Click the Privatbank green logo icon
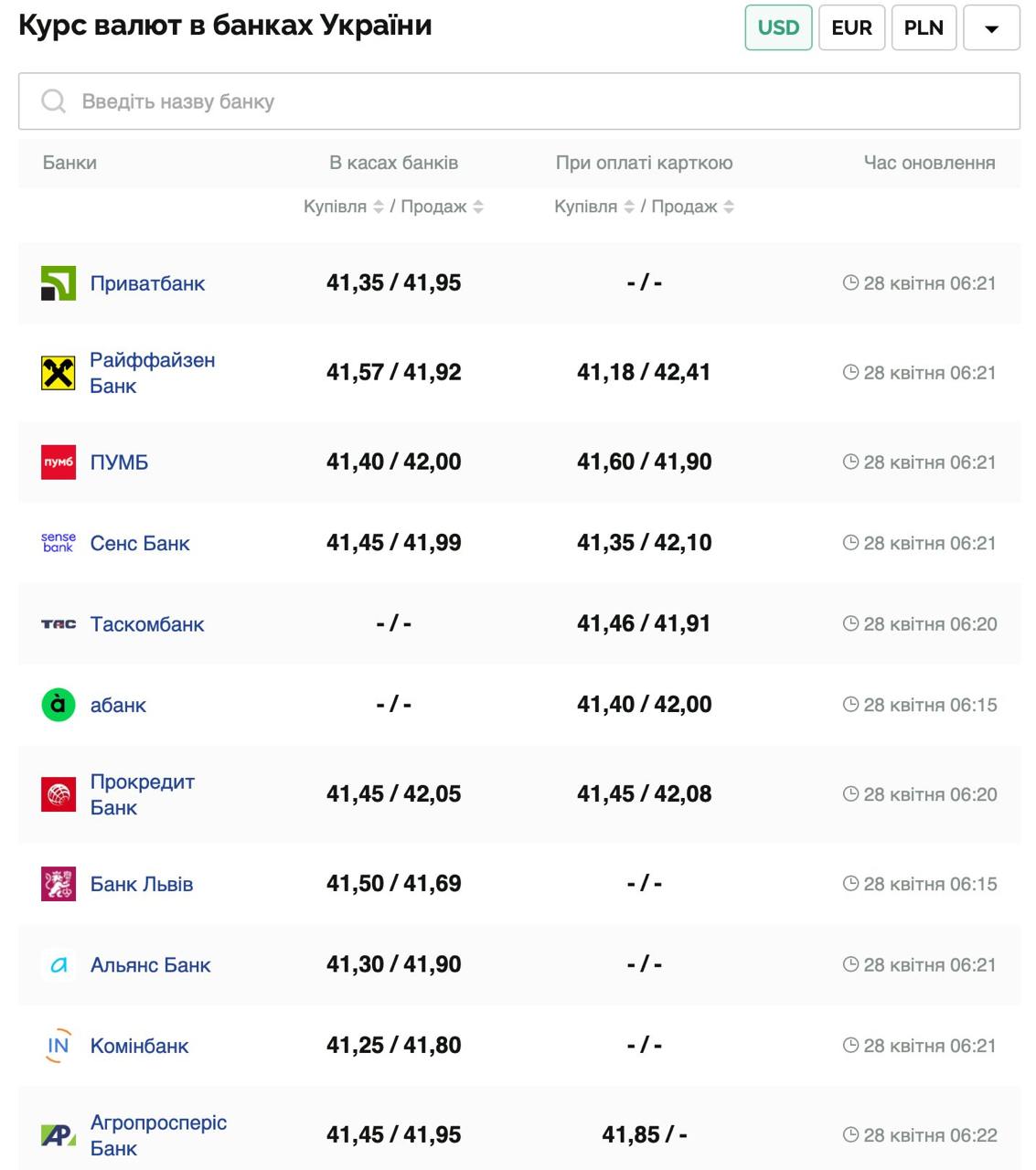This screenshot has height=1170, width=1036. (59, 283)
